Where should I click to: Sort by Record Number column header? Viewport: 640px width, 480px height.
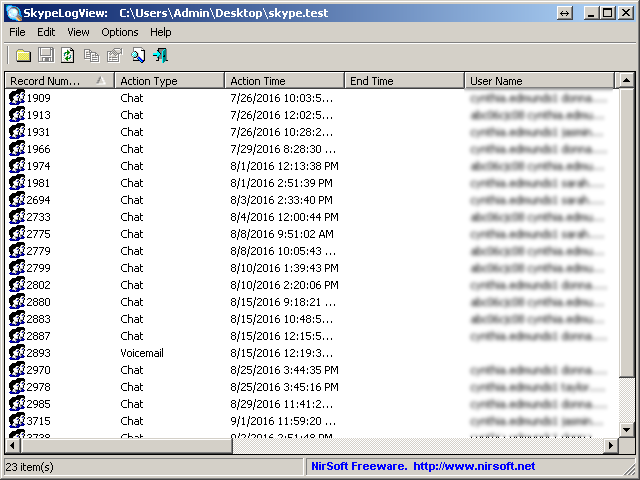60,81
